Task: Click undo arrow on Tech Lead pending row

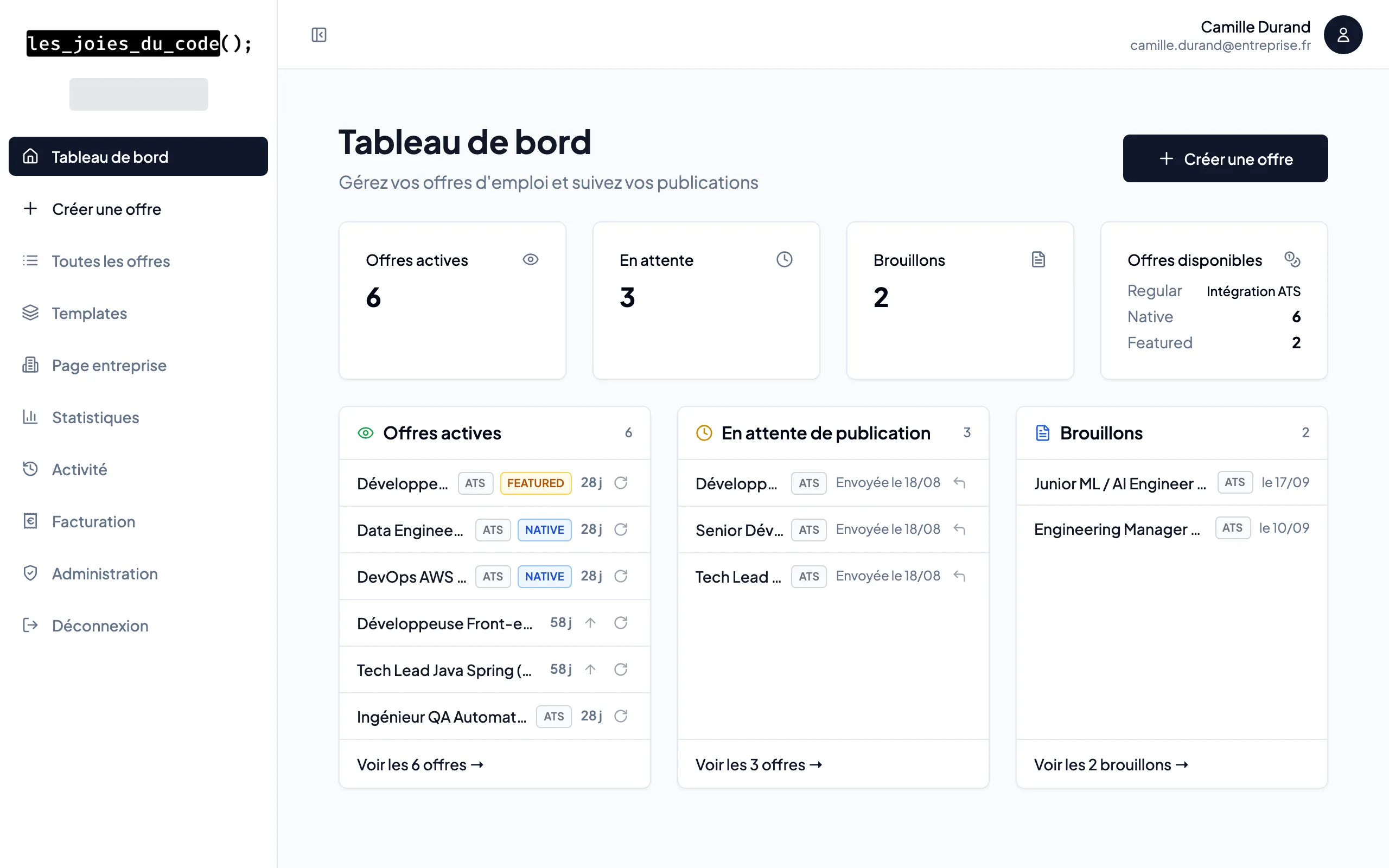Action: point(959,576)
